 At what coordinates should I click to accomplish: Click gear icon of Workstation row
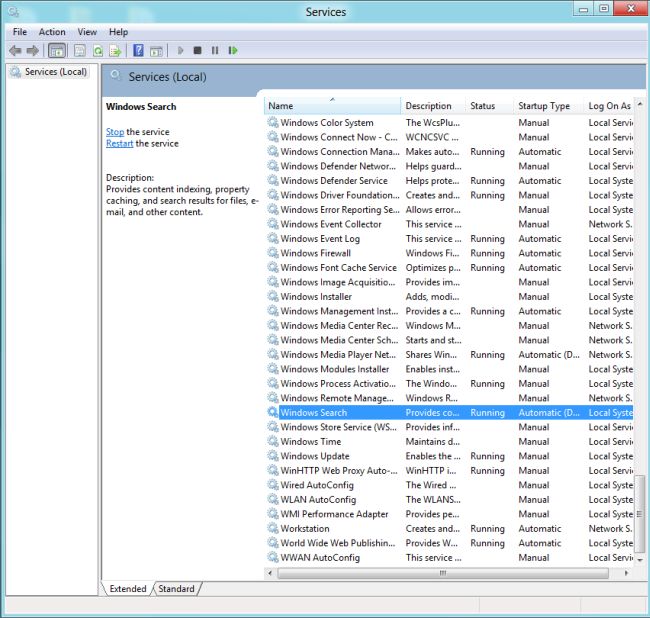click(273, 528)
